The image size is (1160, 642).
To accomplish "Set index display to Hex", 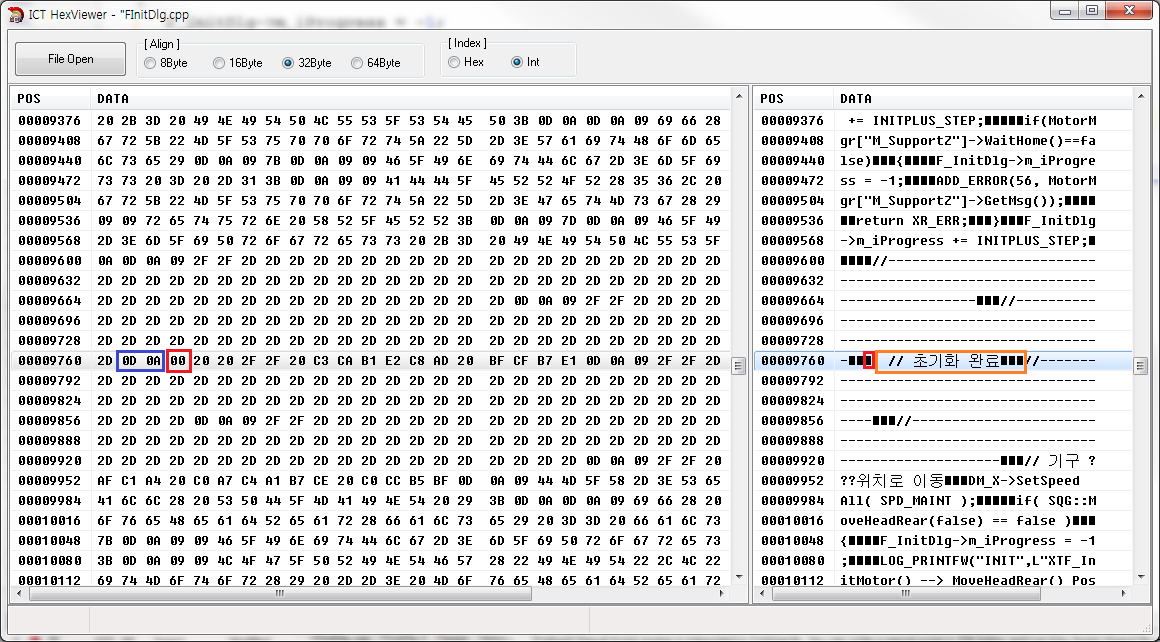I will 454,62.
